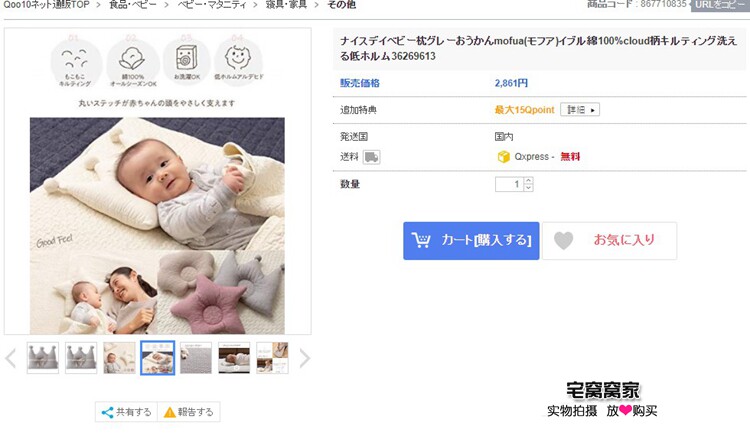Image resolution: width=750 pixels, height=439 pixels.
Task: Go to Qoo10ネット通販TOP breadcrumb
Action: 46,4
